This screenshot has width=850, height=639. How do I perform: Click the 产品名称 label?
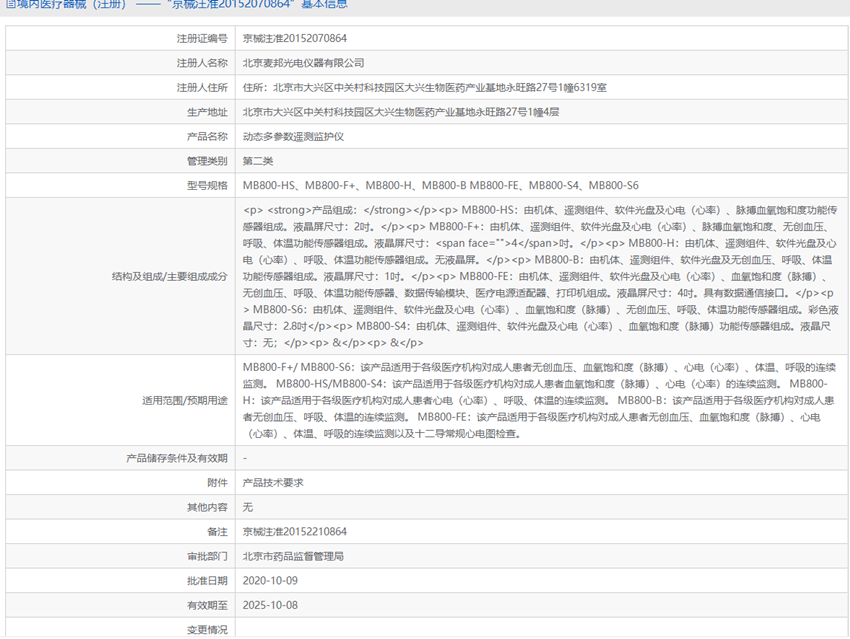click(x=207, y=137)
